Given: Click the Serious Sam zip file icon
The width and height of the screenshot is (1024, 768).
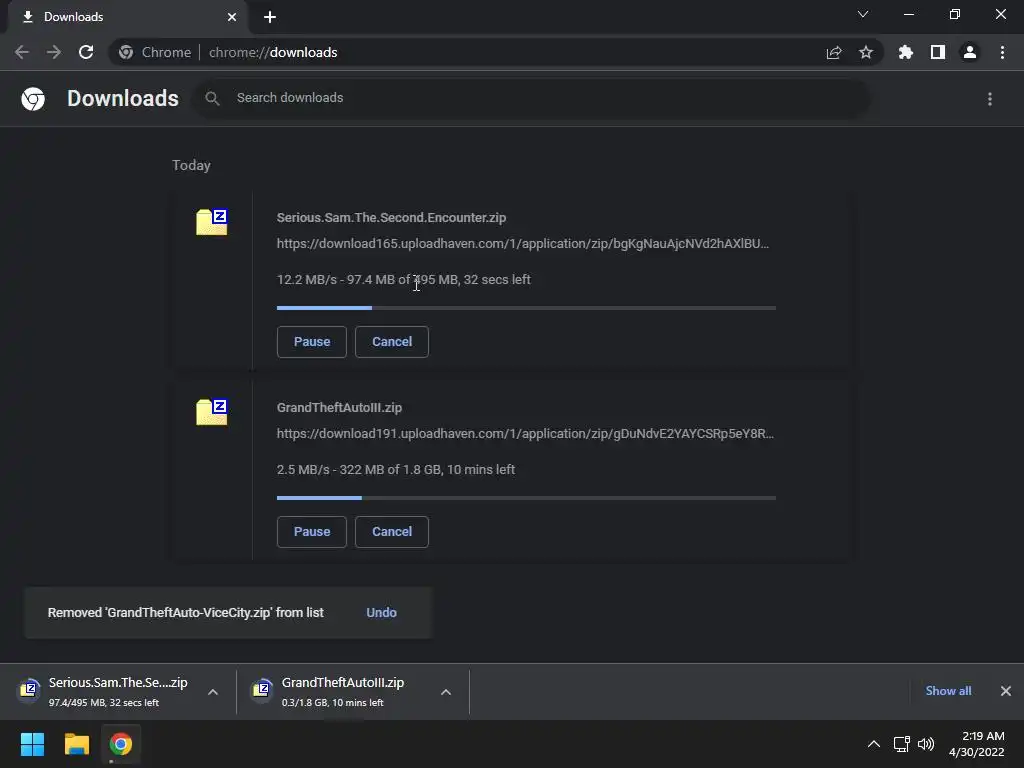Looking at the screenshot, I should tap(212, 222).
